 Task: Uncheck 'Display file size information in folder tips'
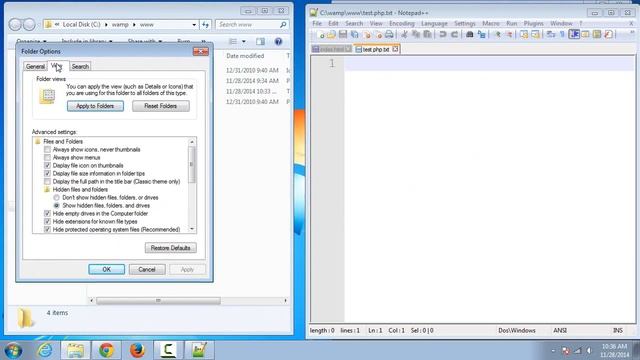click(x=47, y=173)
